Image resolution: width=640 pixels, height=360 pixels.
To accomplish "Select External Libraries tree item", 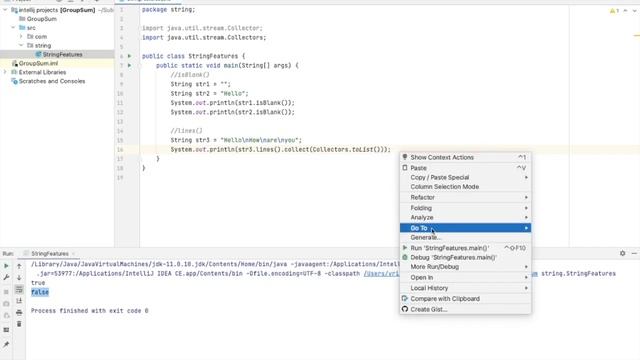I will [42, 72].
